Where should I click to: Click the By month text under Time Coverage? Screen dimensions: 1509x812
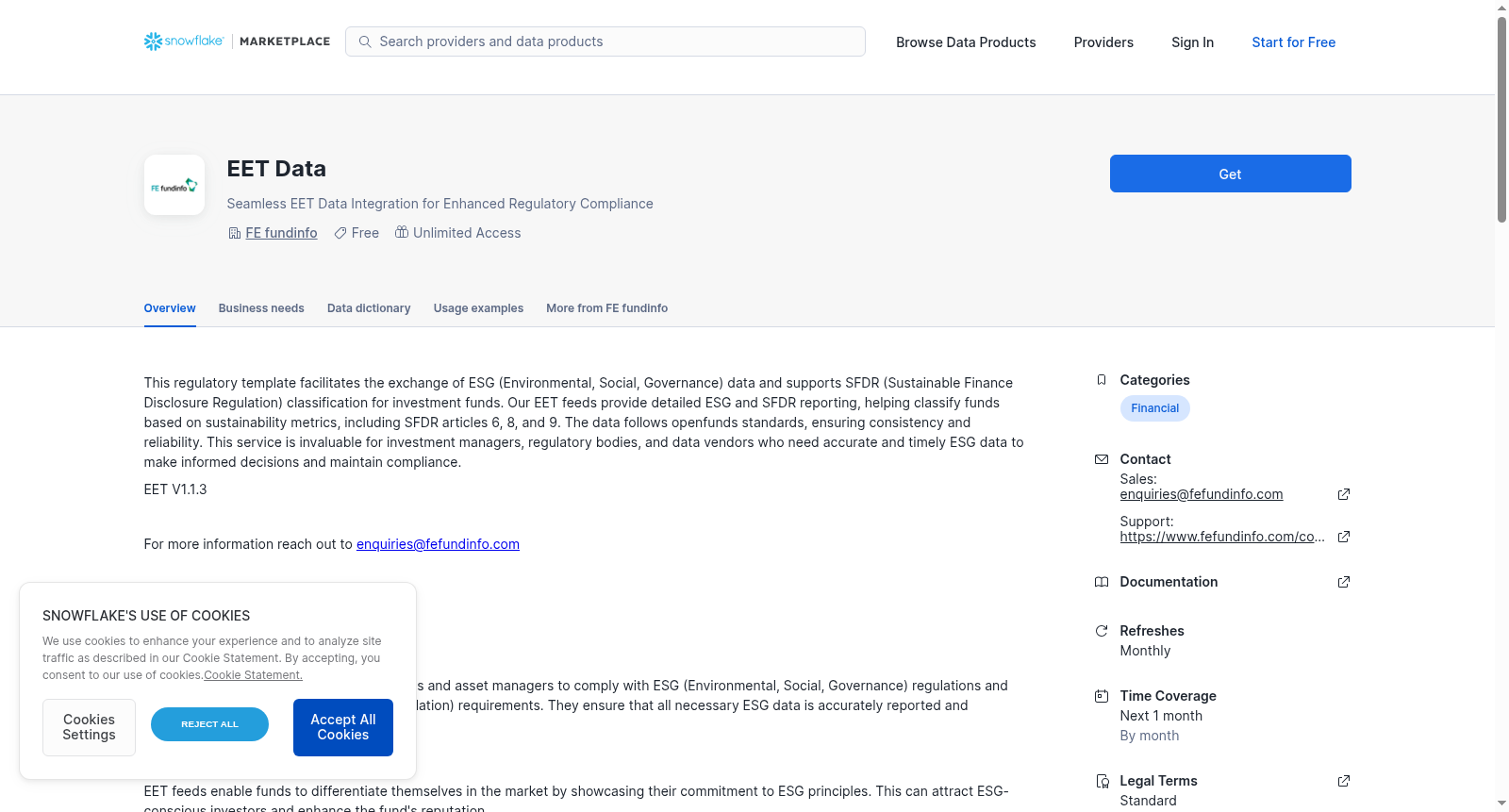[x=1150, y=736]
